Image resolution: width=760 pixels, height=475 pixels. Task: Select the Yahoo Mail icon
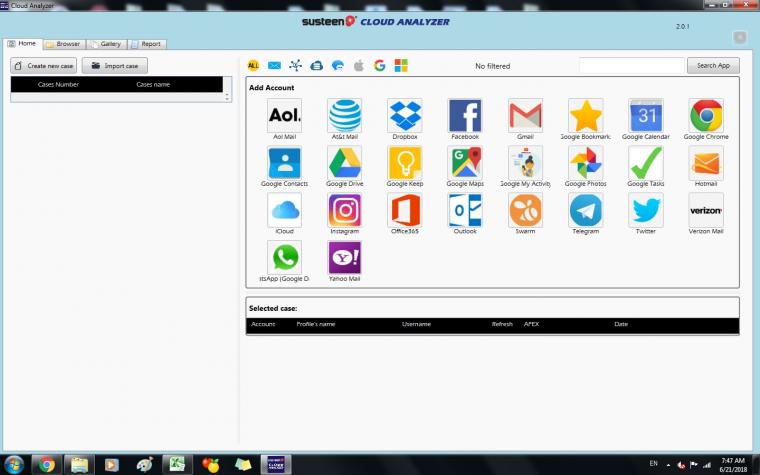pos(344,257)
